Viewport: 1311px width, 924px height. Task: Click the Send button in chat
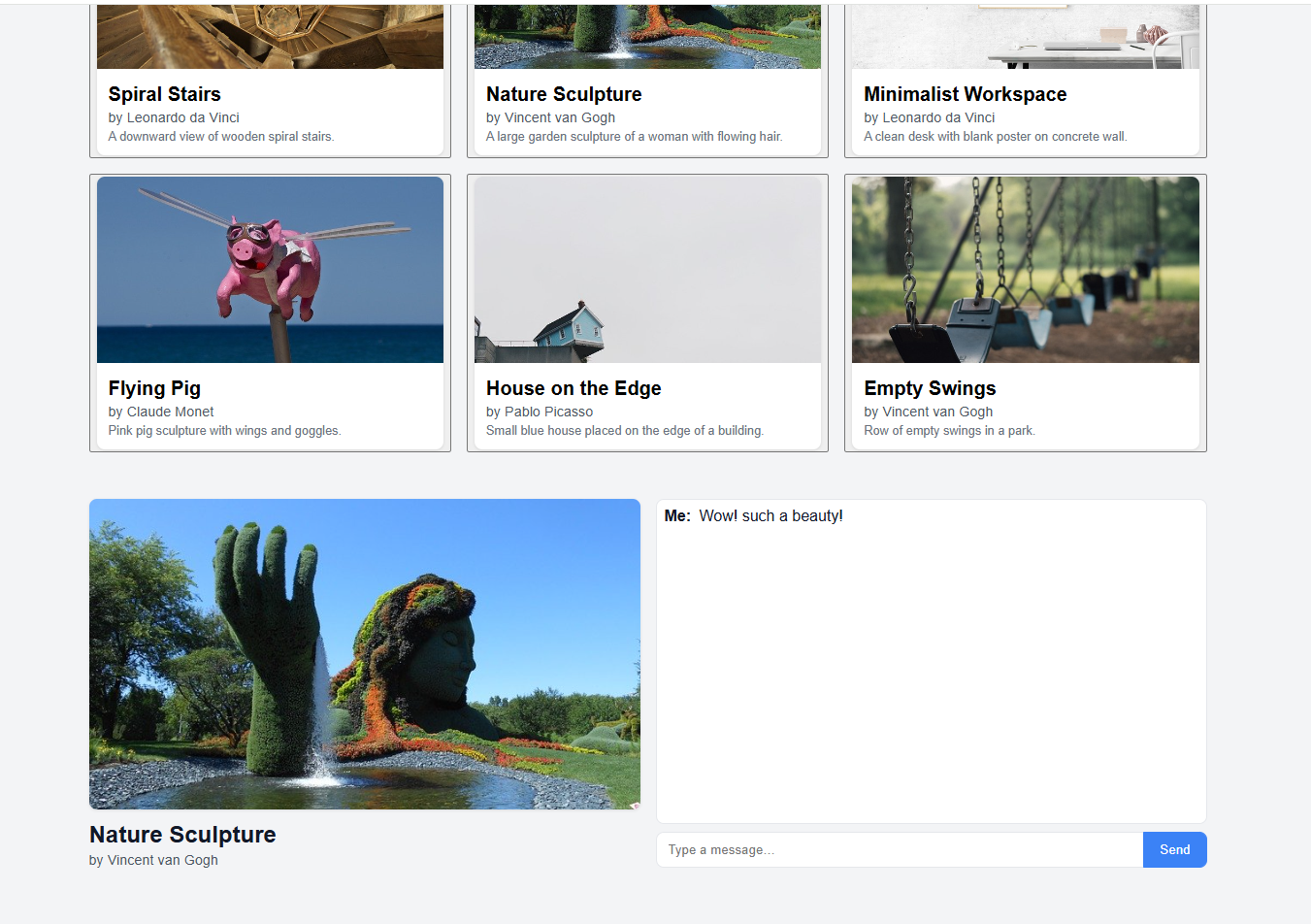1174,849
